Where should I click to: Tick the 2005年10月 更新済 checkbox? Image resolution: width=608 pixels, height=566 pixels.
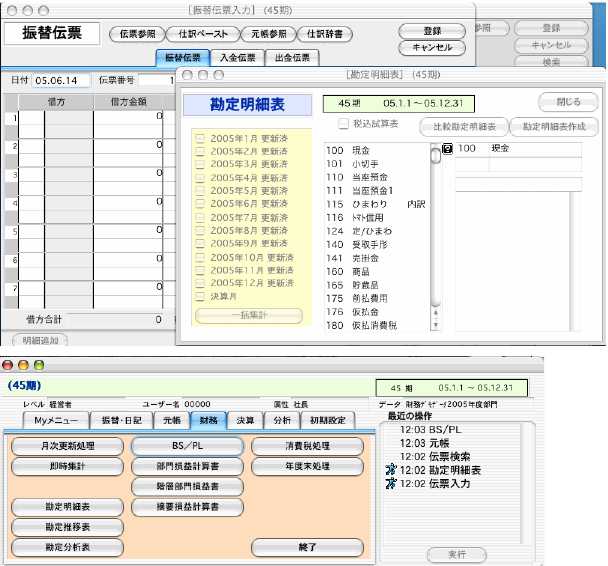click(202, 257)
